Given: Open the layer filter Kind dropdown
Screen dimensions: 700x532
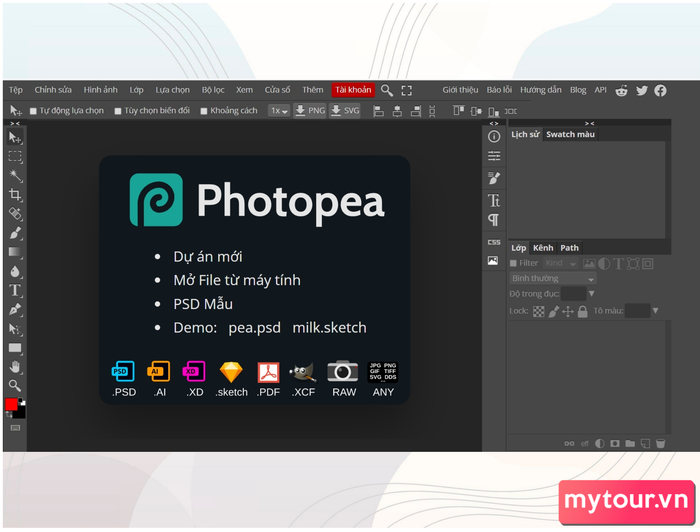Looking at the screenshot, I should [x=561, y=263].
